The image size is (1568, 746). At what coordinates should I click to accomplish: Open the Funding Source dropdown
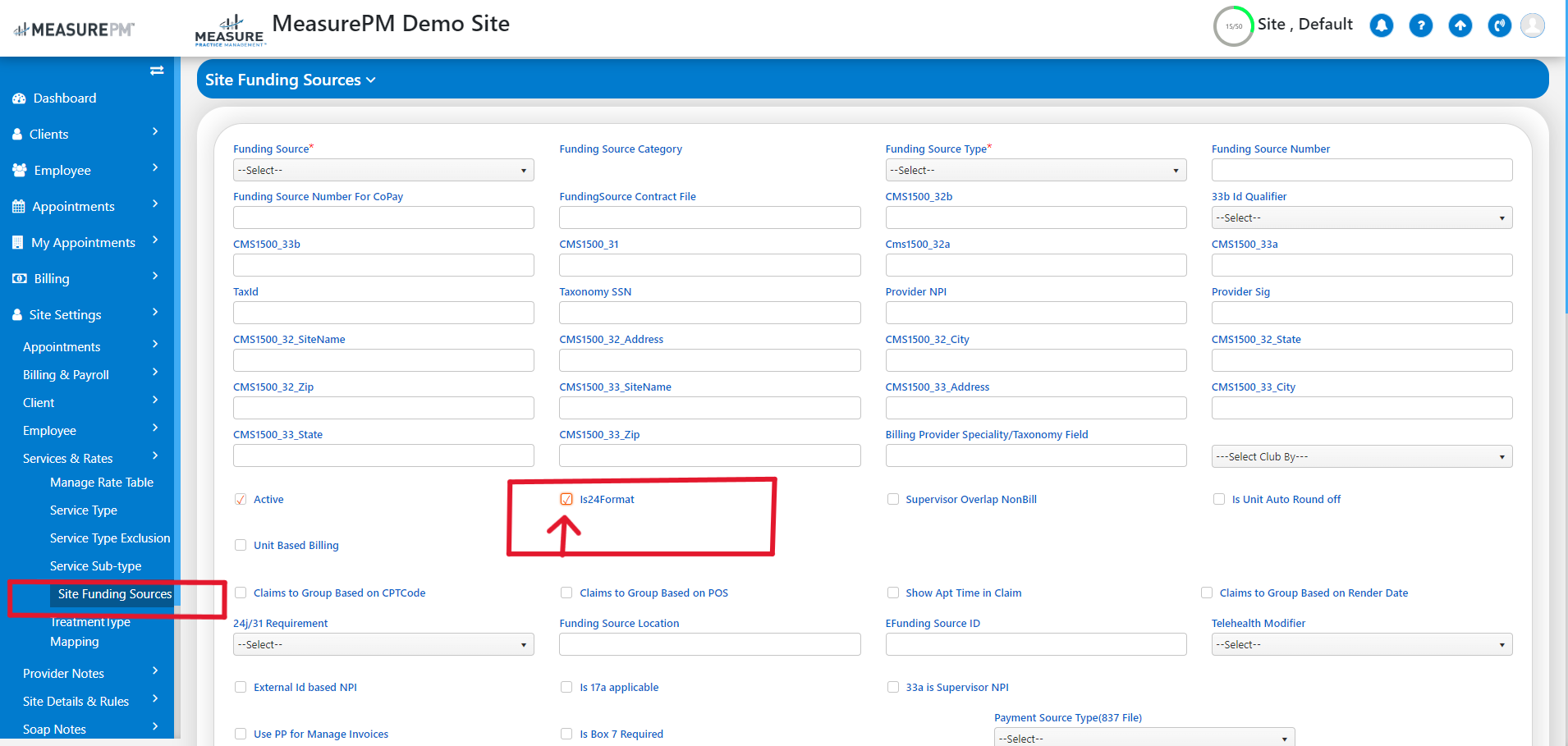(x=383, y=170)
